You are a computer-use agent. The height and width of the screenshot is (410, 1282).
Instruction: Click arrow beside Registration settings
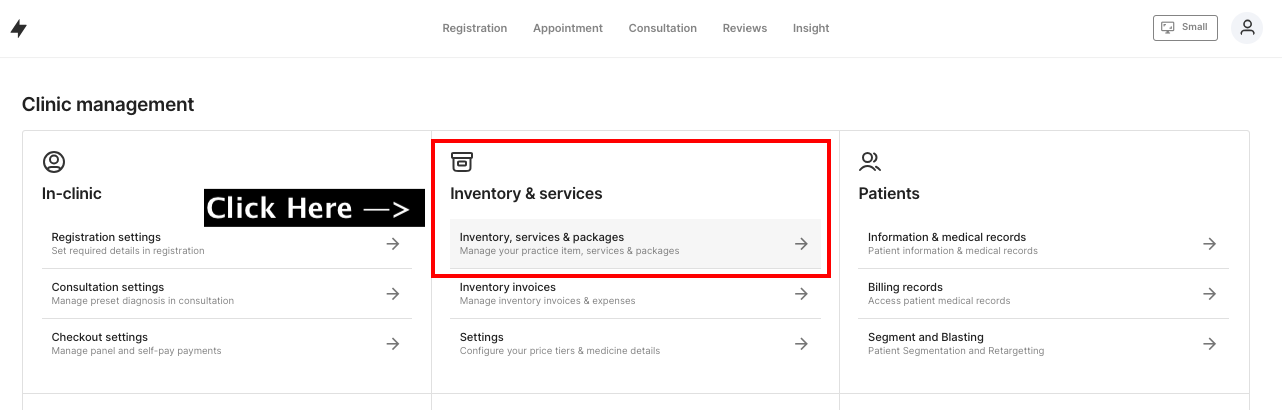click(393, 244)
